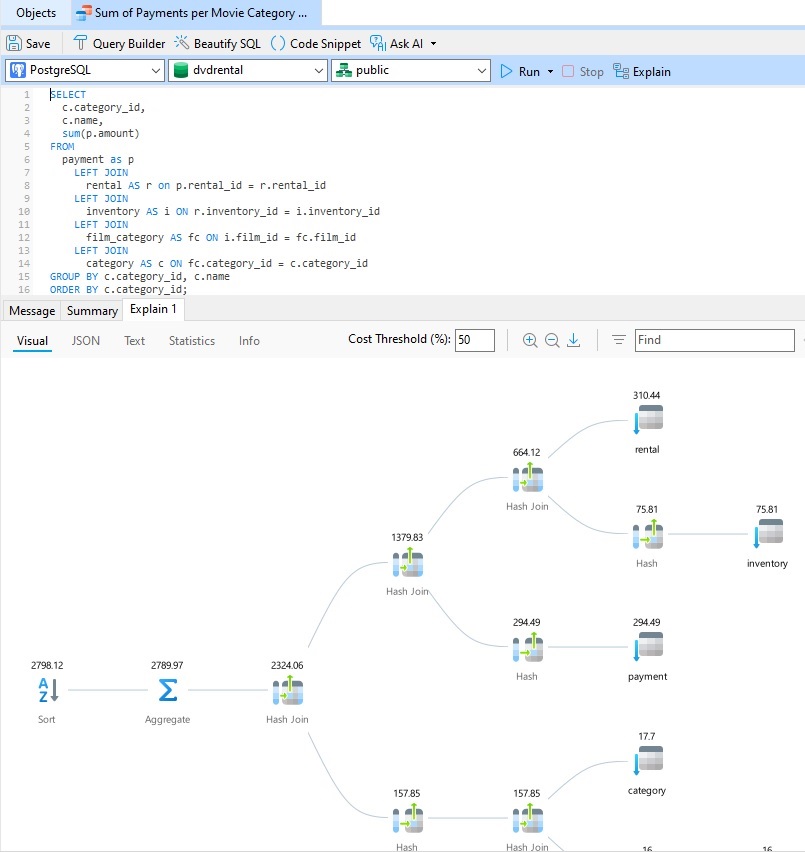Open the Info explain view
This screenshot has width=805, height=852.
coord(249,341)
